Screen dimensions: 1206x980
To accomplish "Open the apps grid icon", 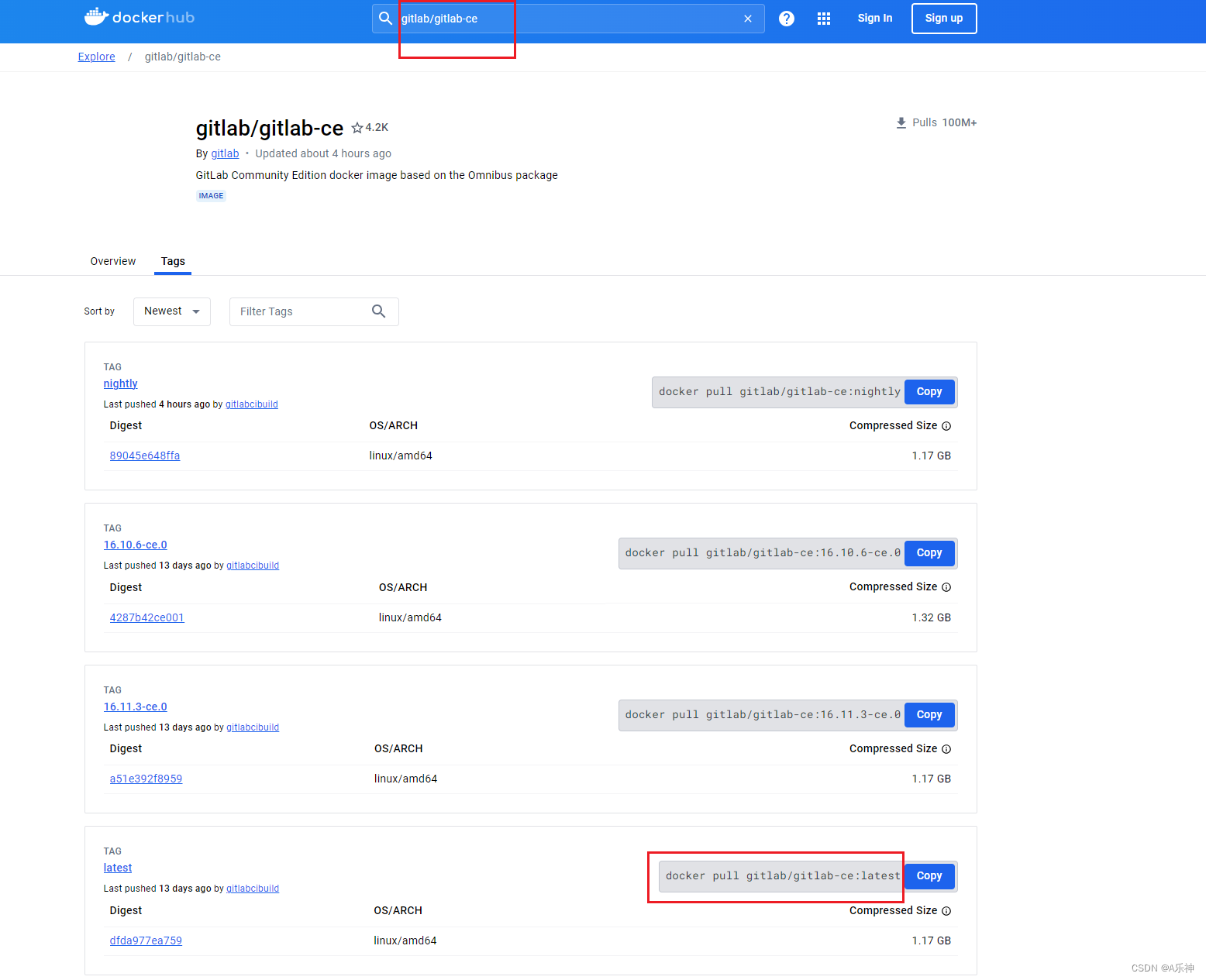I will pos(824,19).
